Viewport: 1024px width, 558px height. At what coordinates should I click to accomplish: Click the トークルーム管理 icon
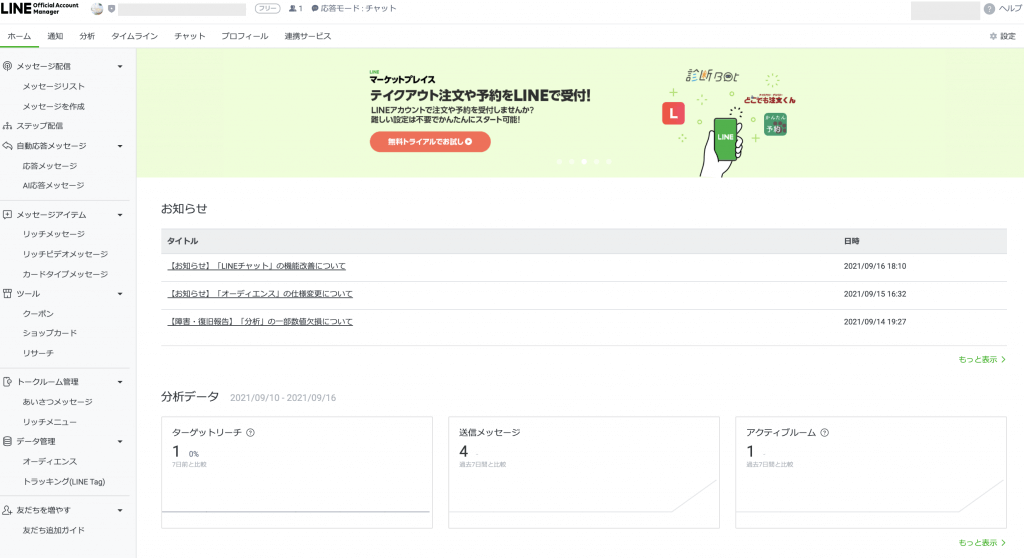pos(7,382)
